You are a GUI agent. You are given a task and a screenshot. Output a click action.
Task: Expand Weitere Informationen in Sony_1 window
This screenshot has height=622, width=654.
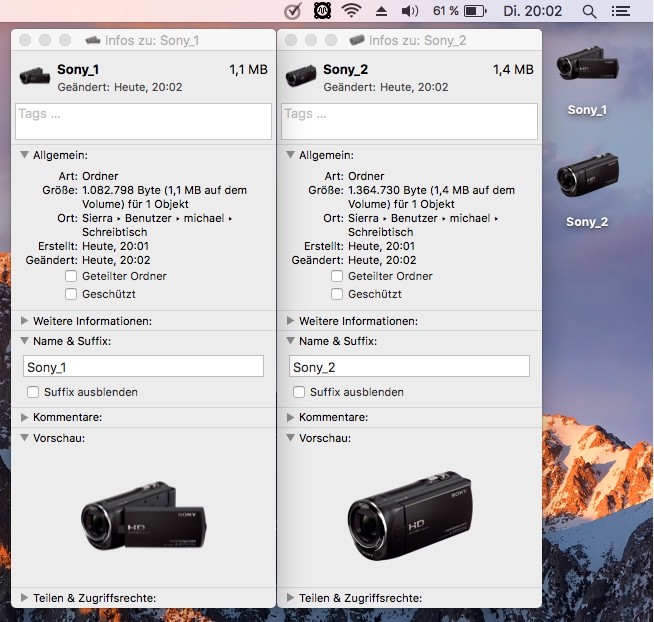pyautogui.click(x=25, y=320)
